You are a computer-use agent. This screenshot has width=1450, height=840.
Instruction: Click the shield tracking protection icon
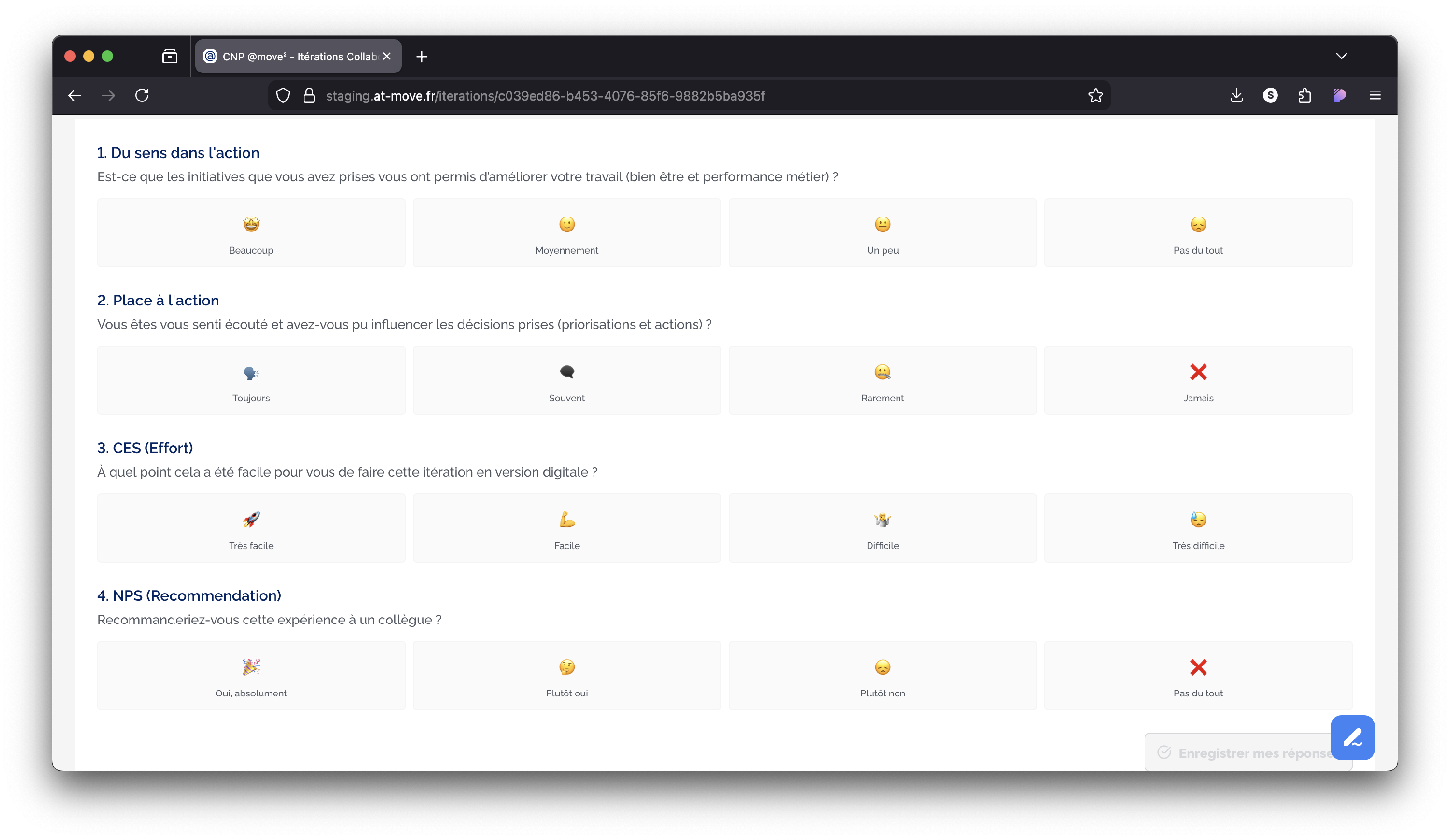click(283, 96)
